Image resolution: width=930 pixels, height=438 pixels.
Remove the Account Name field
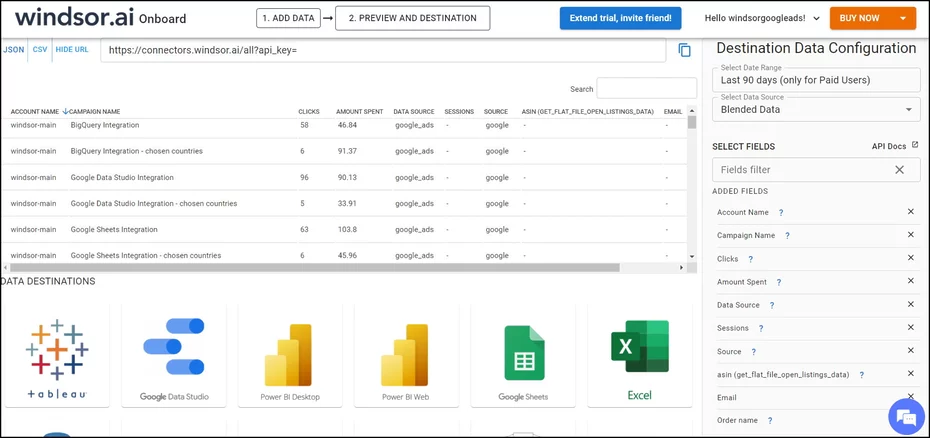point(910,212)
